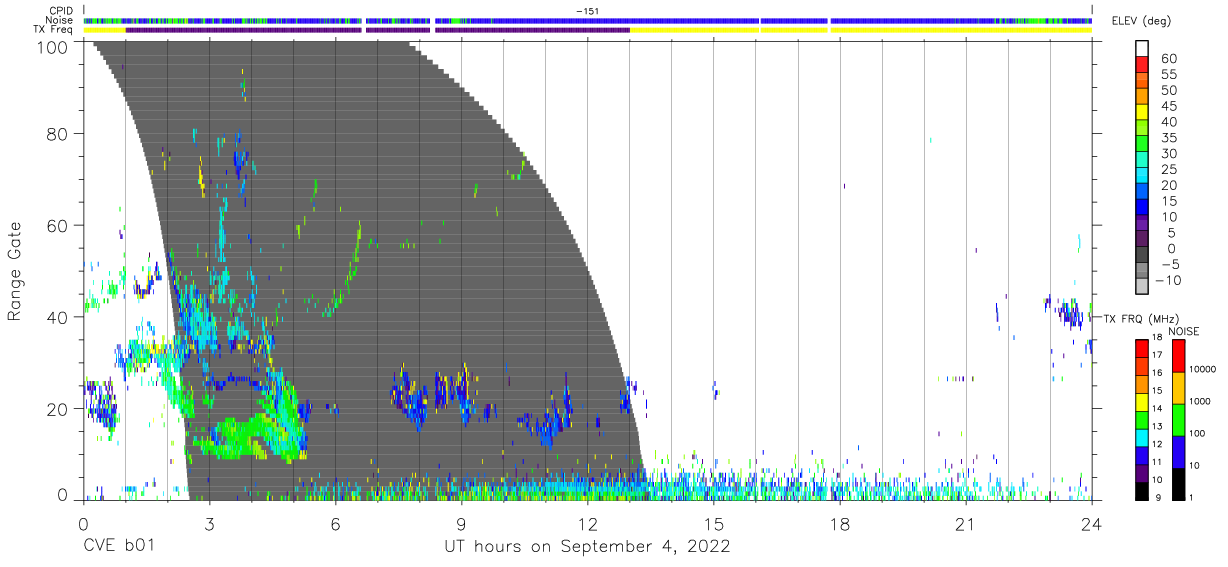Click the y-axis tick label 80
Screen dimensions: 1228x567
(57, 134)
